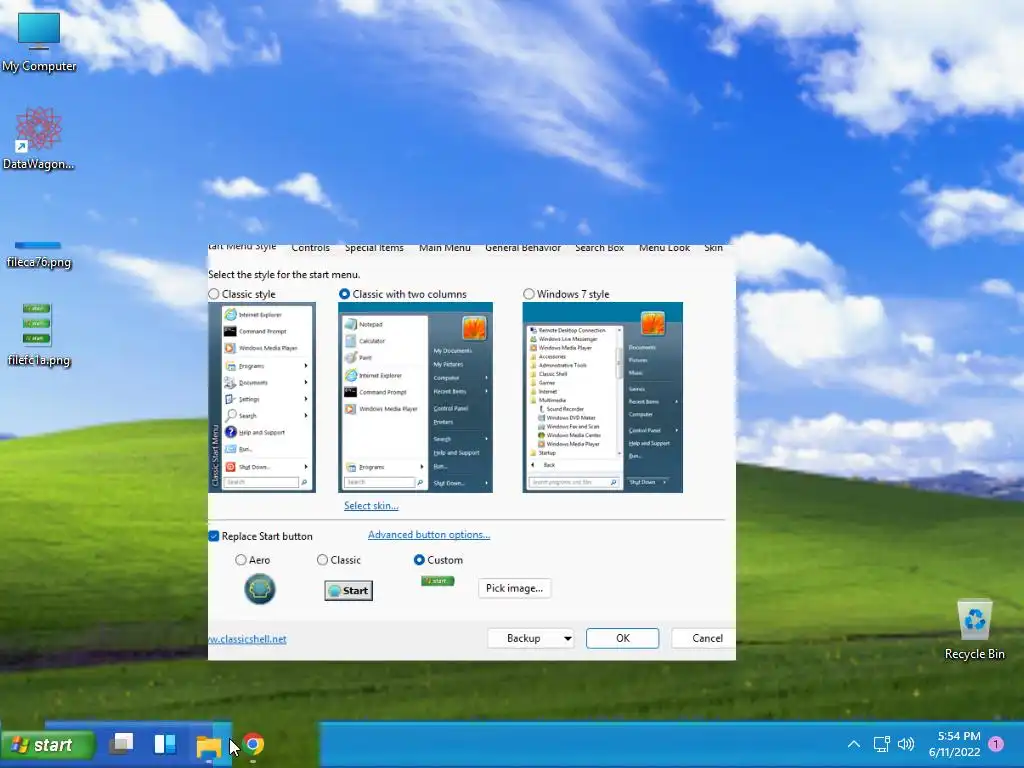Open the Recycle Bin icon
This screenshot has height=768, width=1024.
(x=974, y=630)
